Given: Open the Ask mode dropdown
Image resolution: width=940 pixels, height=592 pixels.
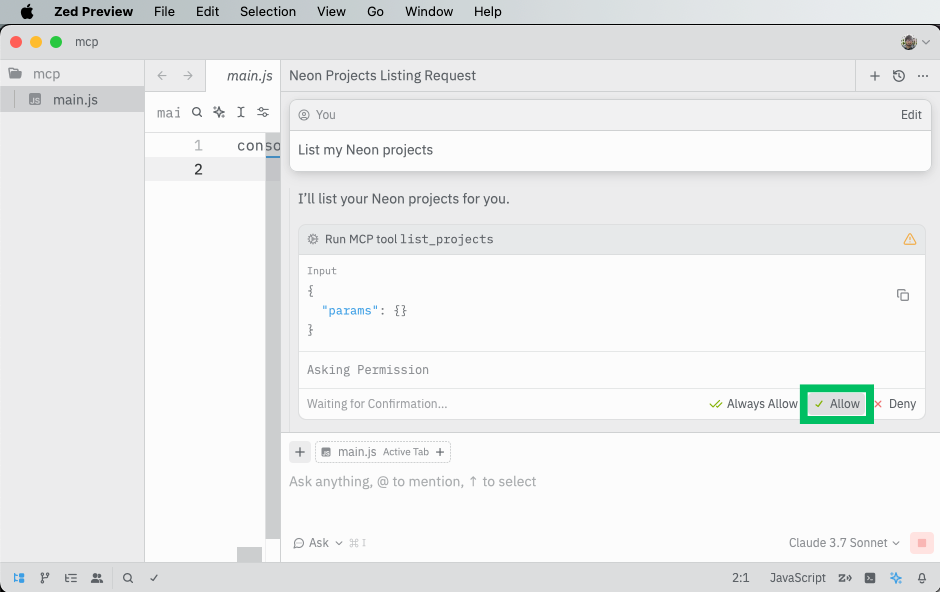Looking at the screenshot, I should tap(317, 542).
